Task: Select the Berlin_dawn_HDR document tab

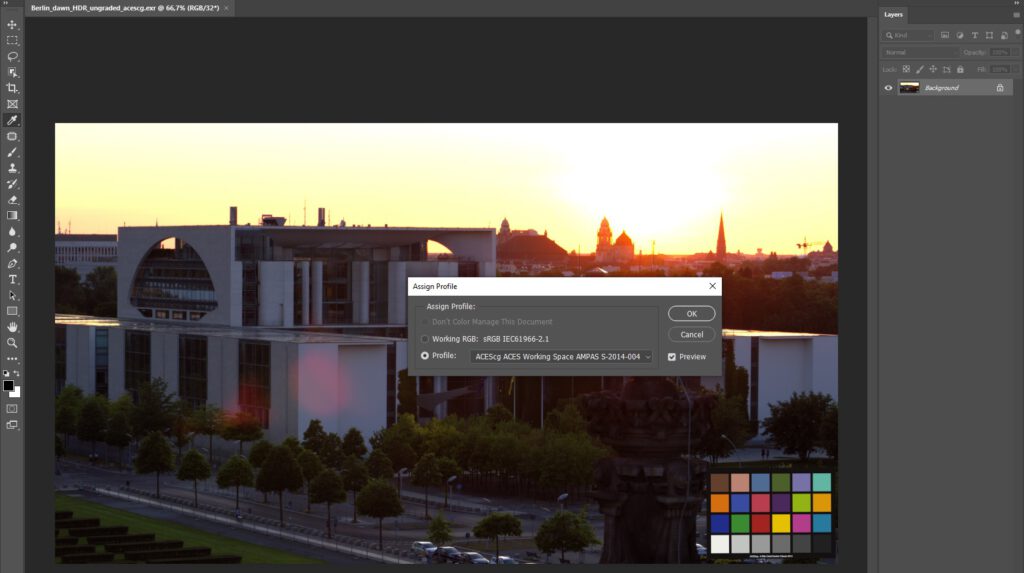Action: point(125,8)
